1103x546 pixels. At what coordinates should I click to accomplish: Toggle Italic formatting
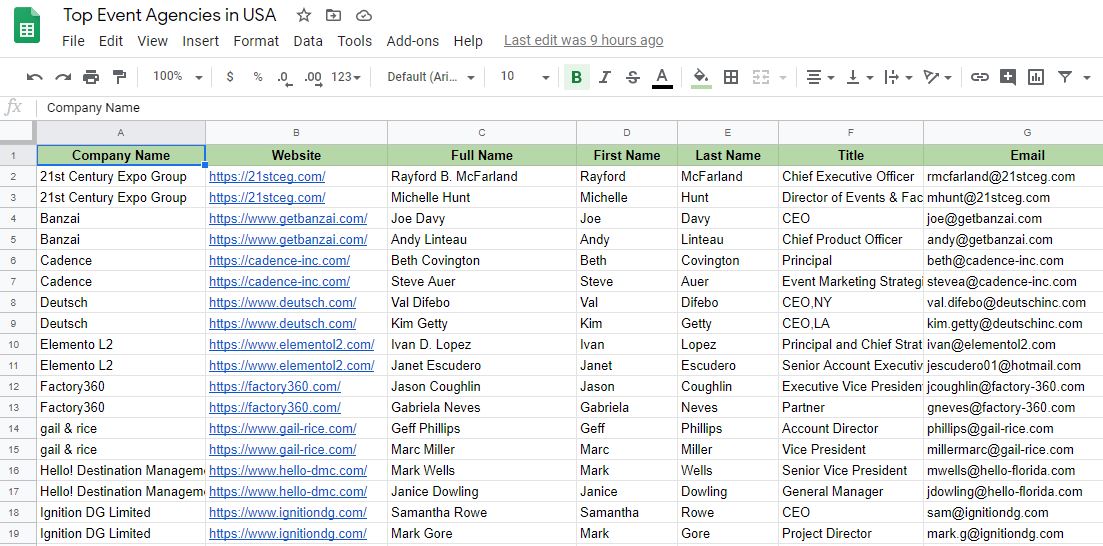tap(604, 77)
